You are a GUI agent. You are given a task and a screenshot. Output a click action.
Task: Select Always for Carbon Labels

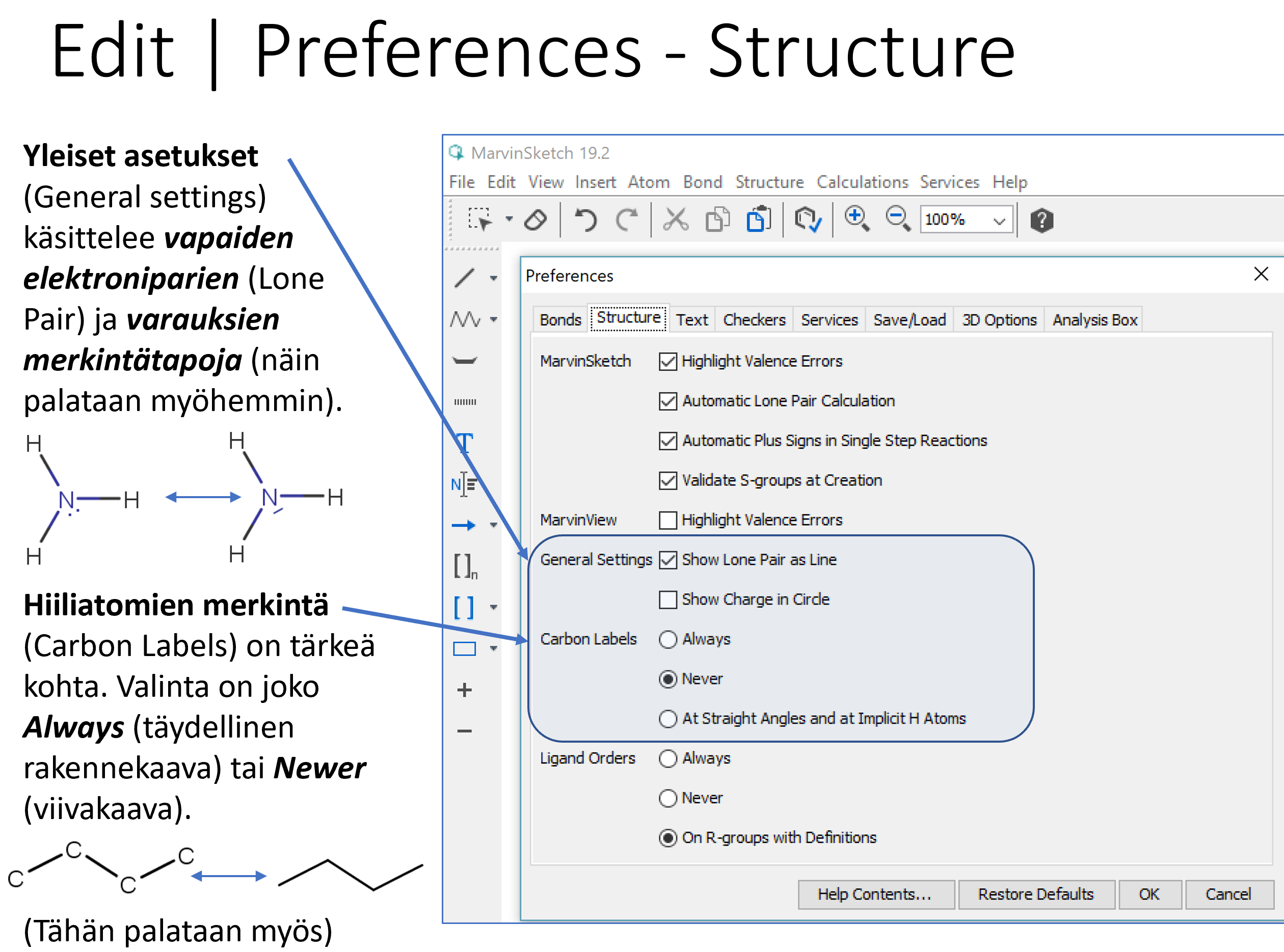[667, 640]
